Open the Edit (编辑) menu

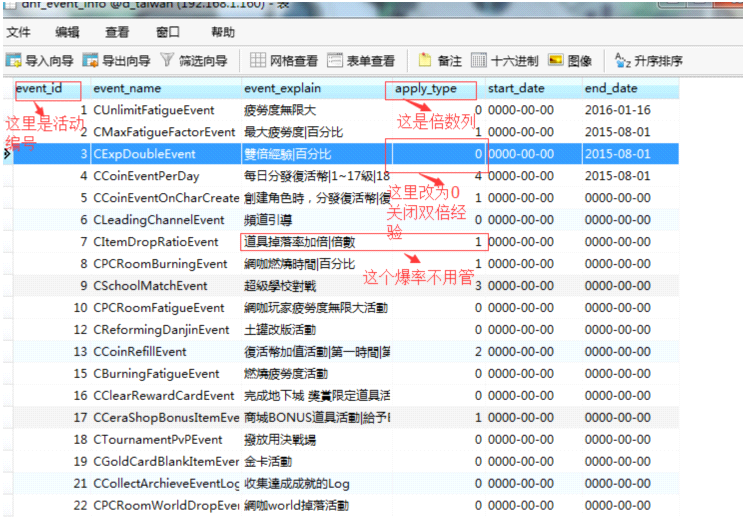[x=68, y=32]
